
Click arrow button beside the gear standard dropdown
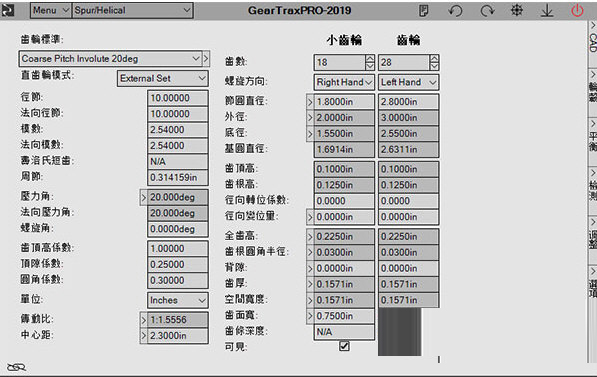point(206,59)
